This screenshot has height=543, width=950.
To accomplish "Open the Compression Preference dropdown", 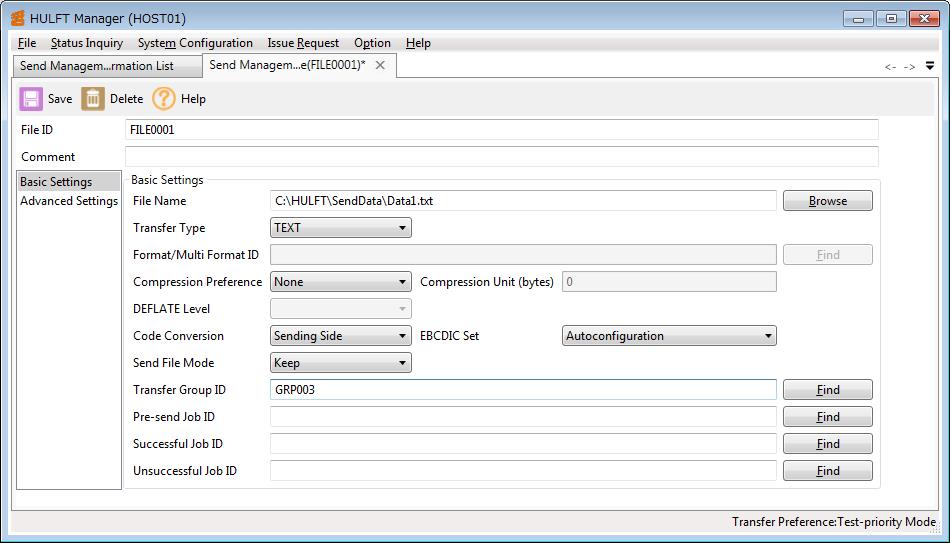I will point(340,282).
